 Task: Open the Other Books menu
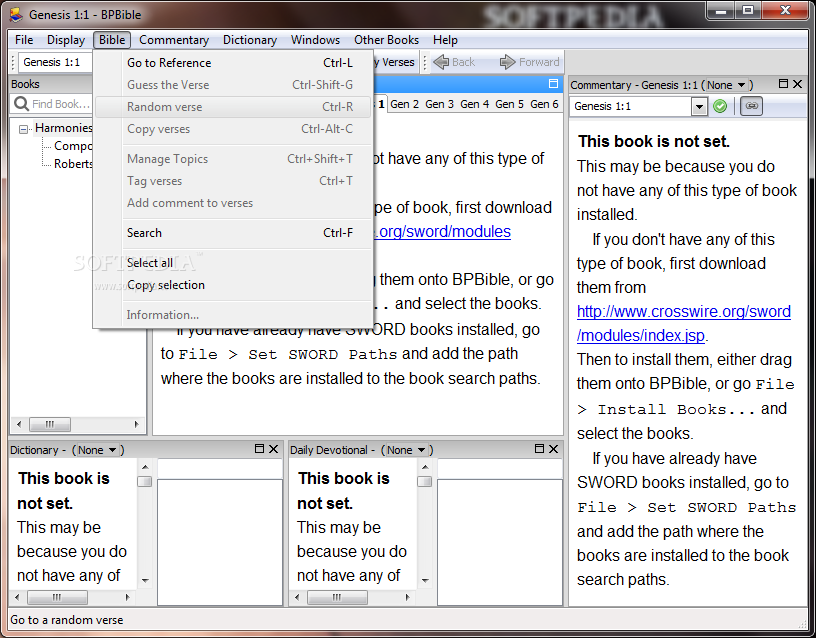tap(386, 40)
